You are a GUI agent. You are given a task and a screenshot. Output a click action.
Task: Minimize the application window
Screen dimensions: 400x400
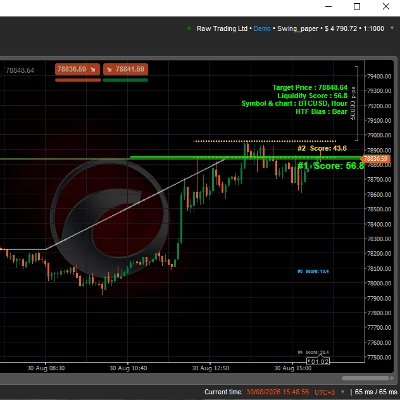(x=328, y=6)
